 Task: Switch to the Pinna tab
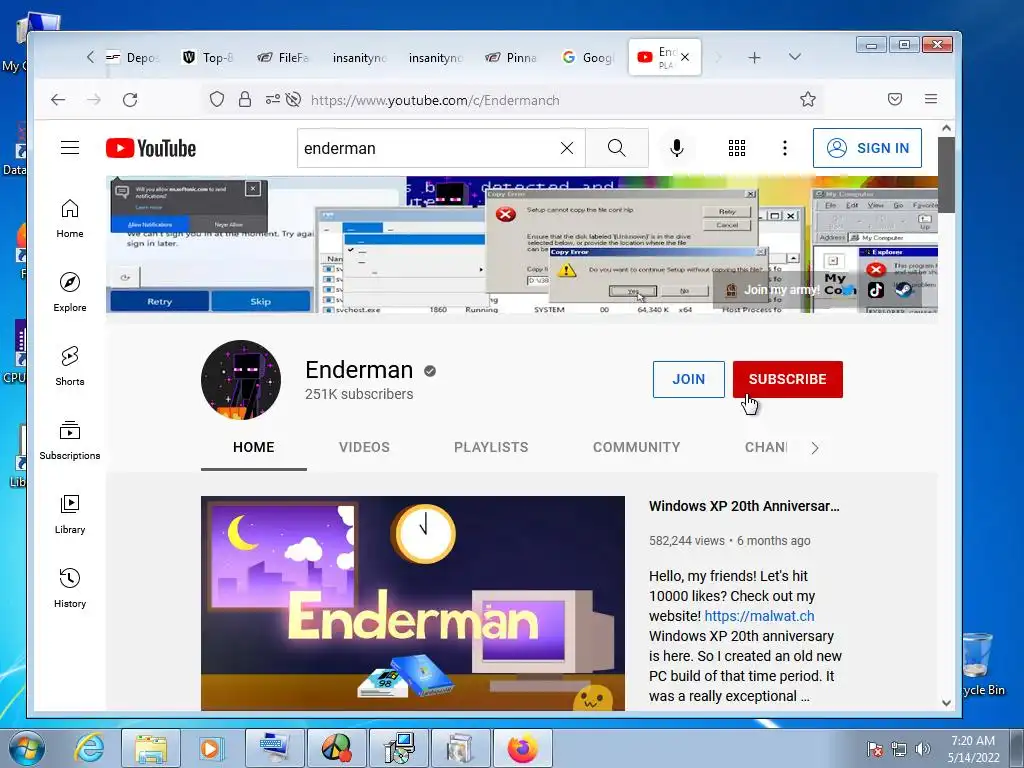click(x=513, y=57)
